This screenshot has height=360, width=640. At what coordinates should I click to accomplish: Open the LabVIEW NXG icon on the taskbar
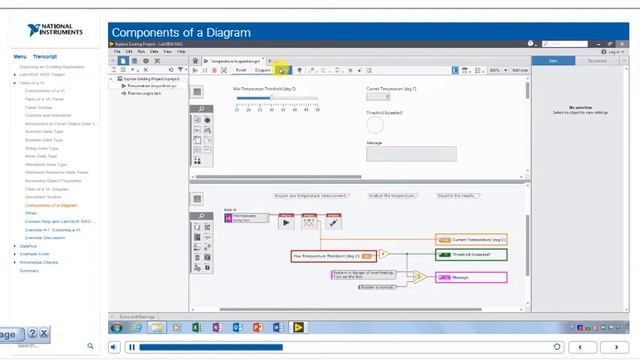click(x=298, y=327)
